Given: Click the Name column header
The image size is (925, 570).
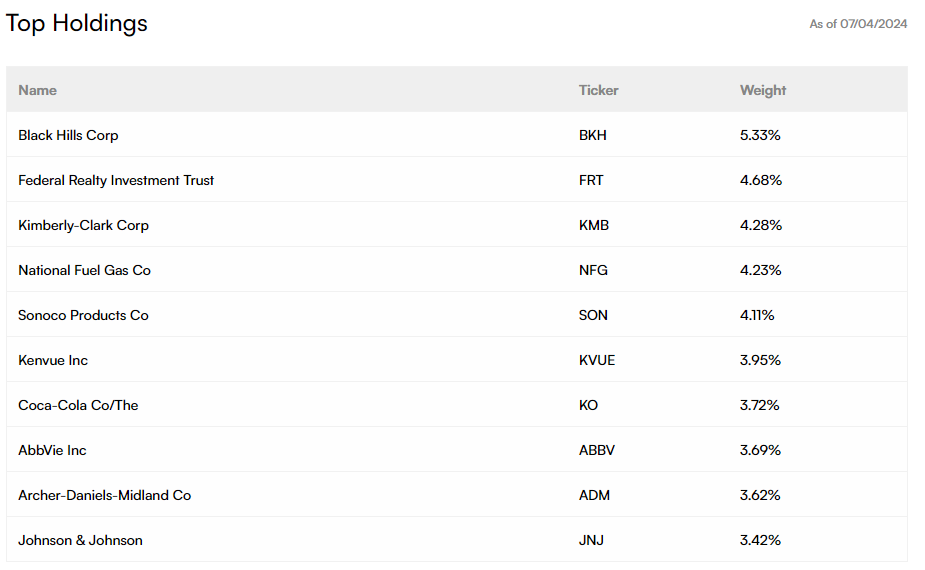Looking at the screenshot, I should pos(38,90).
